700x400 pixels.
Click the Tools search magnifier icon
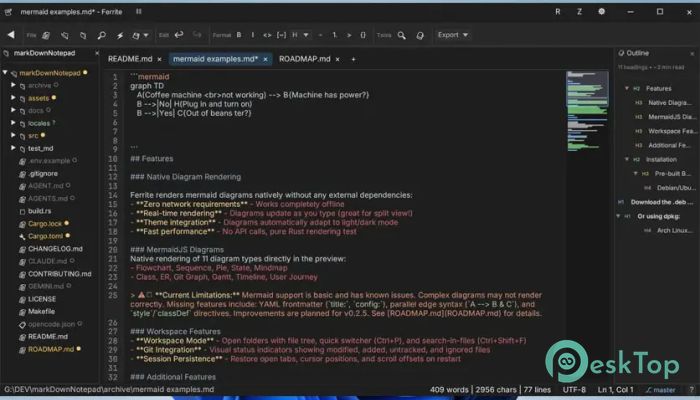pyautogui.click(x=401, y=35)
